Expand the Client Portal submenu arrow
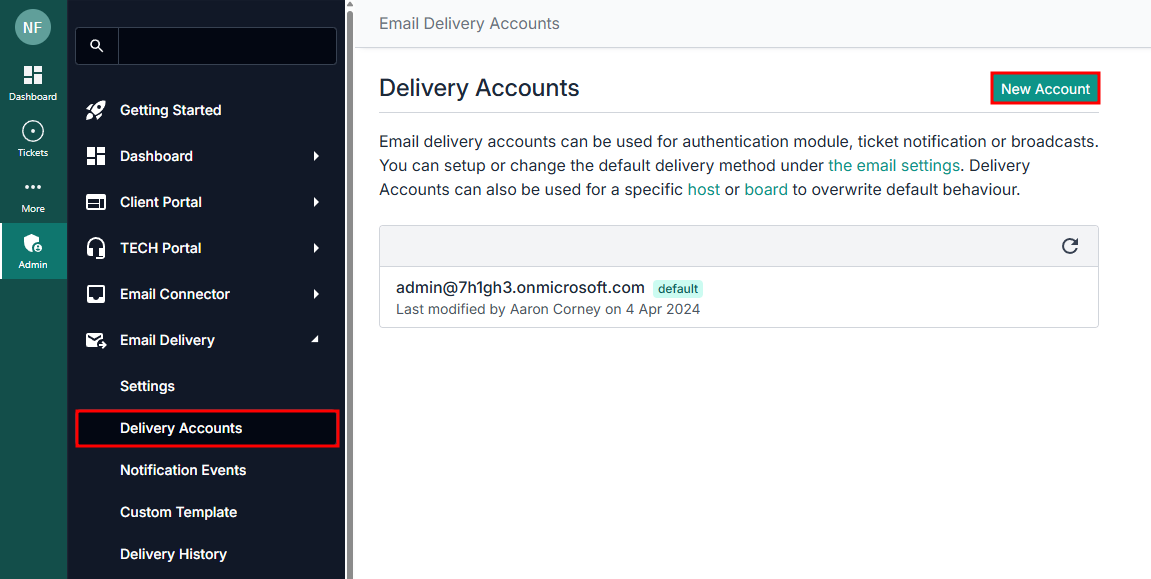The image size is (1151, 579). 316,202
